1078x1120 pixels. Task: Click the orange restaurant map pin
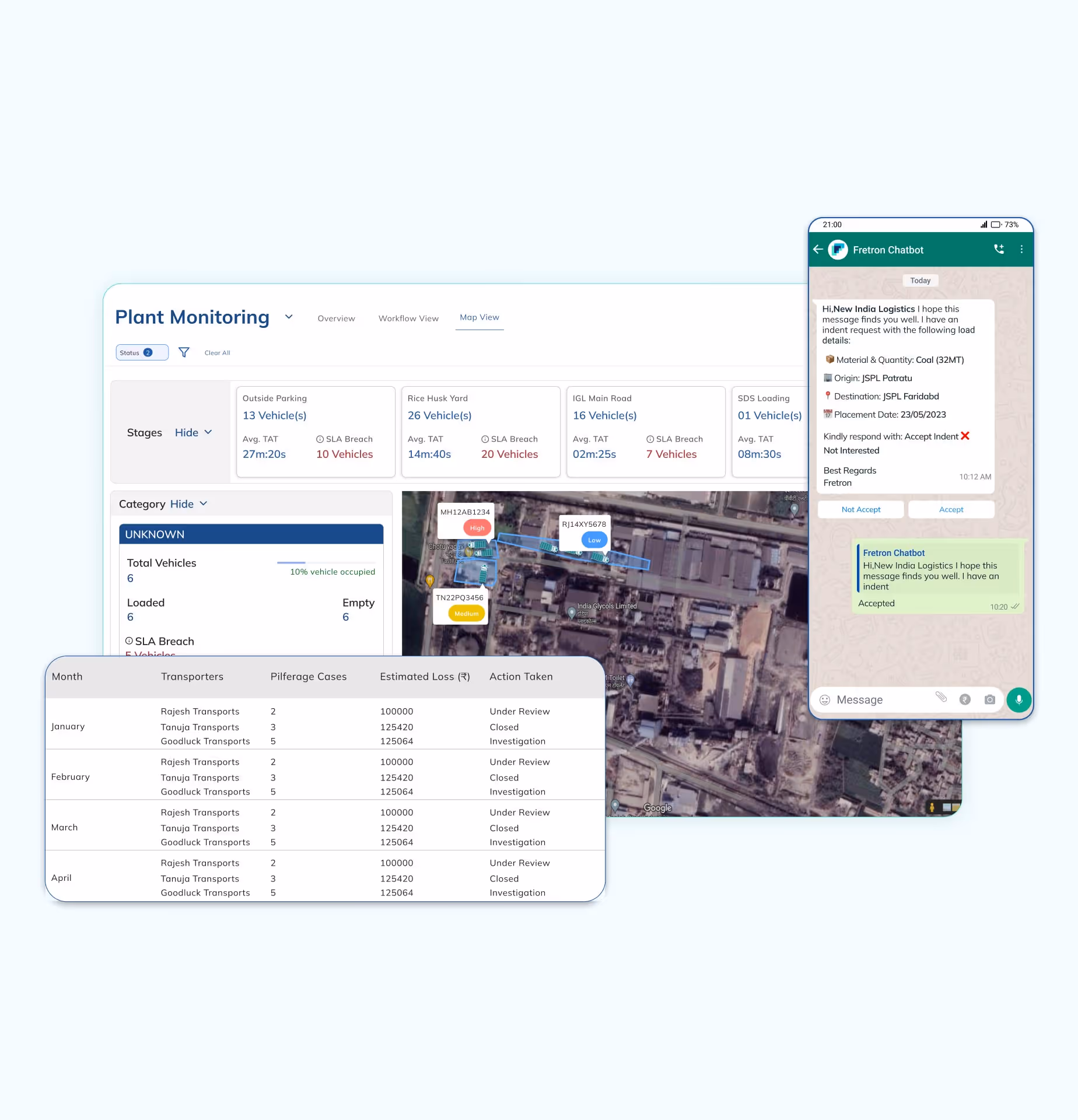430,580
